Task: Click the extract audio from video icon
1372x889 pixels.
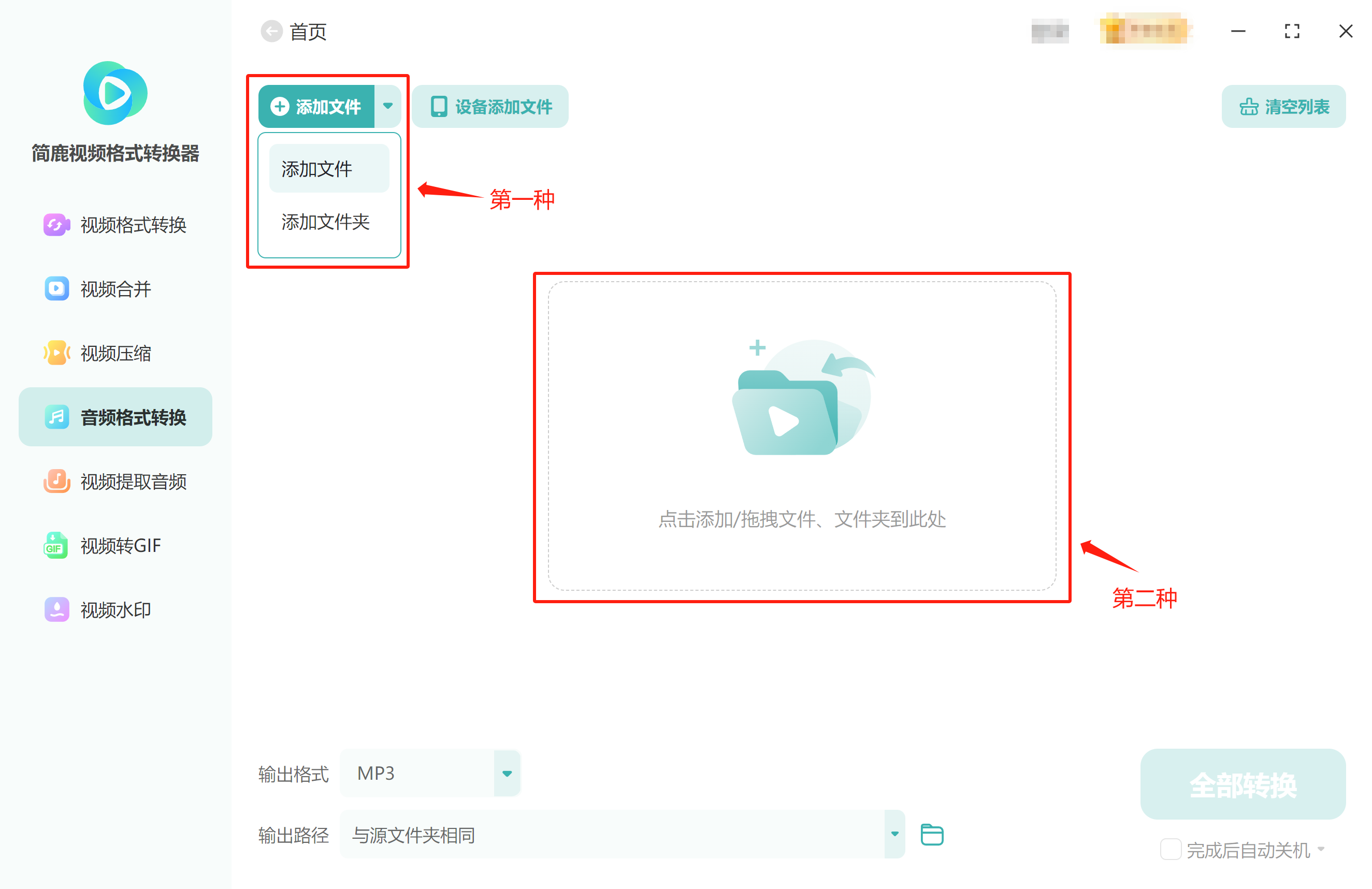Action: pyautogui.click(x=56, y=481)
